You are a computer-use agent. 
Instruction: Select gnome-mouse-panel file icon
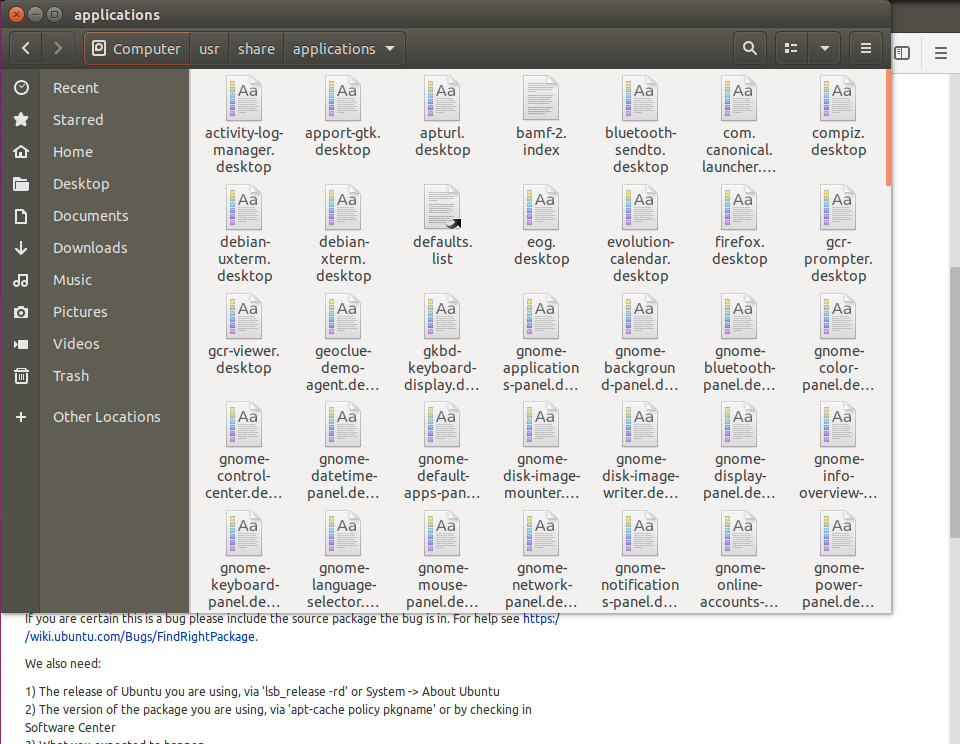point(442,533)
